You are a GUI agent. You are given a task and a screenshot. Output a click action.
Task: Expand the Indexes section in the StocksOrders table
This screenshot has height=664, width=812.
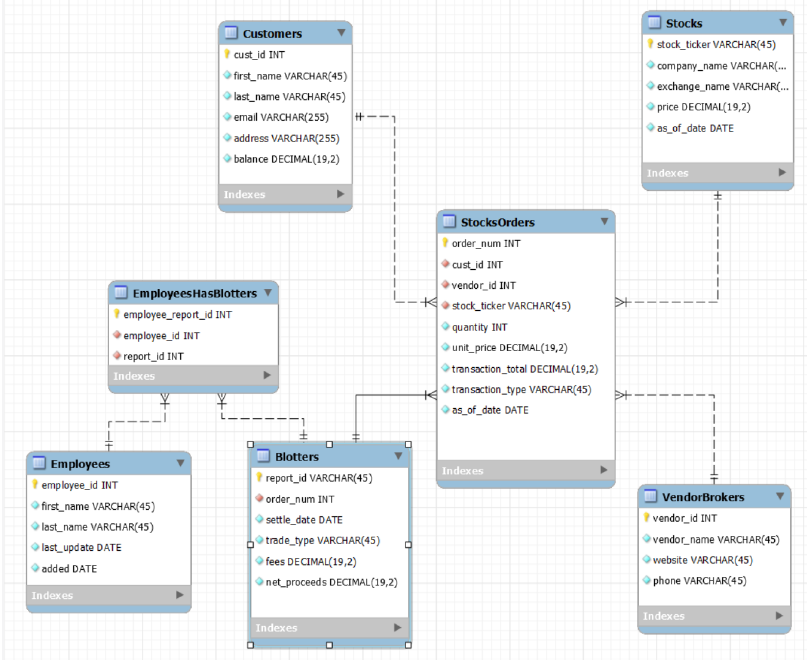coord(602,470)
